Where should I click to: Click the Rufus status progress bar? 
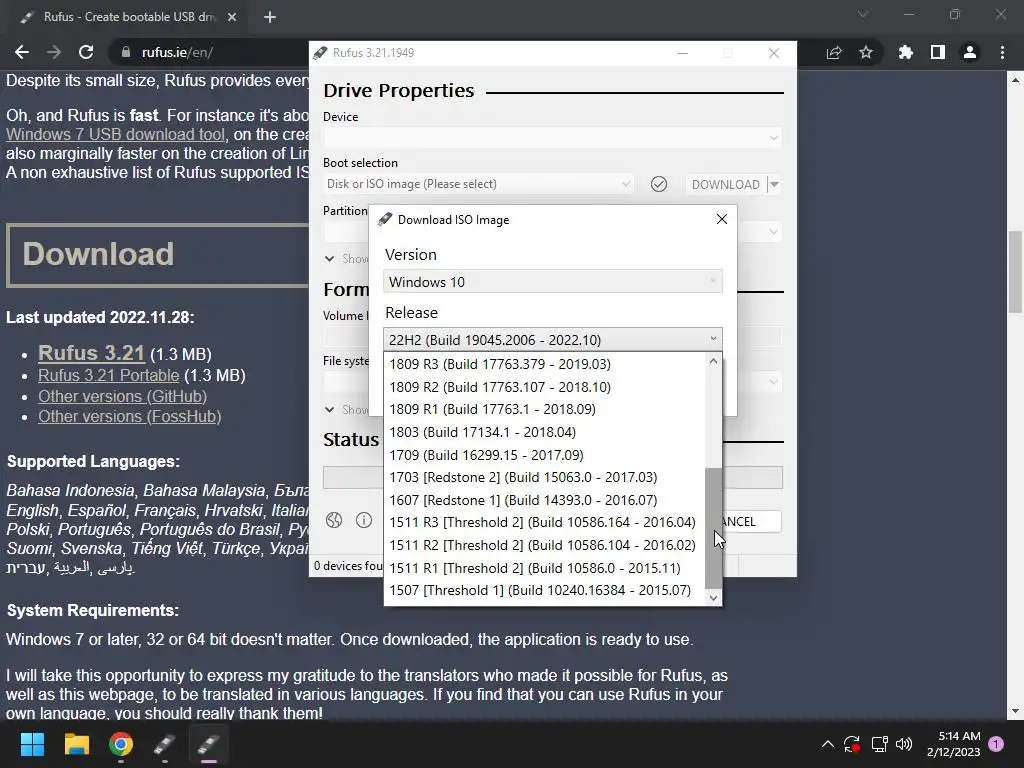coord(552,477)
